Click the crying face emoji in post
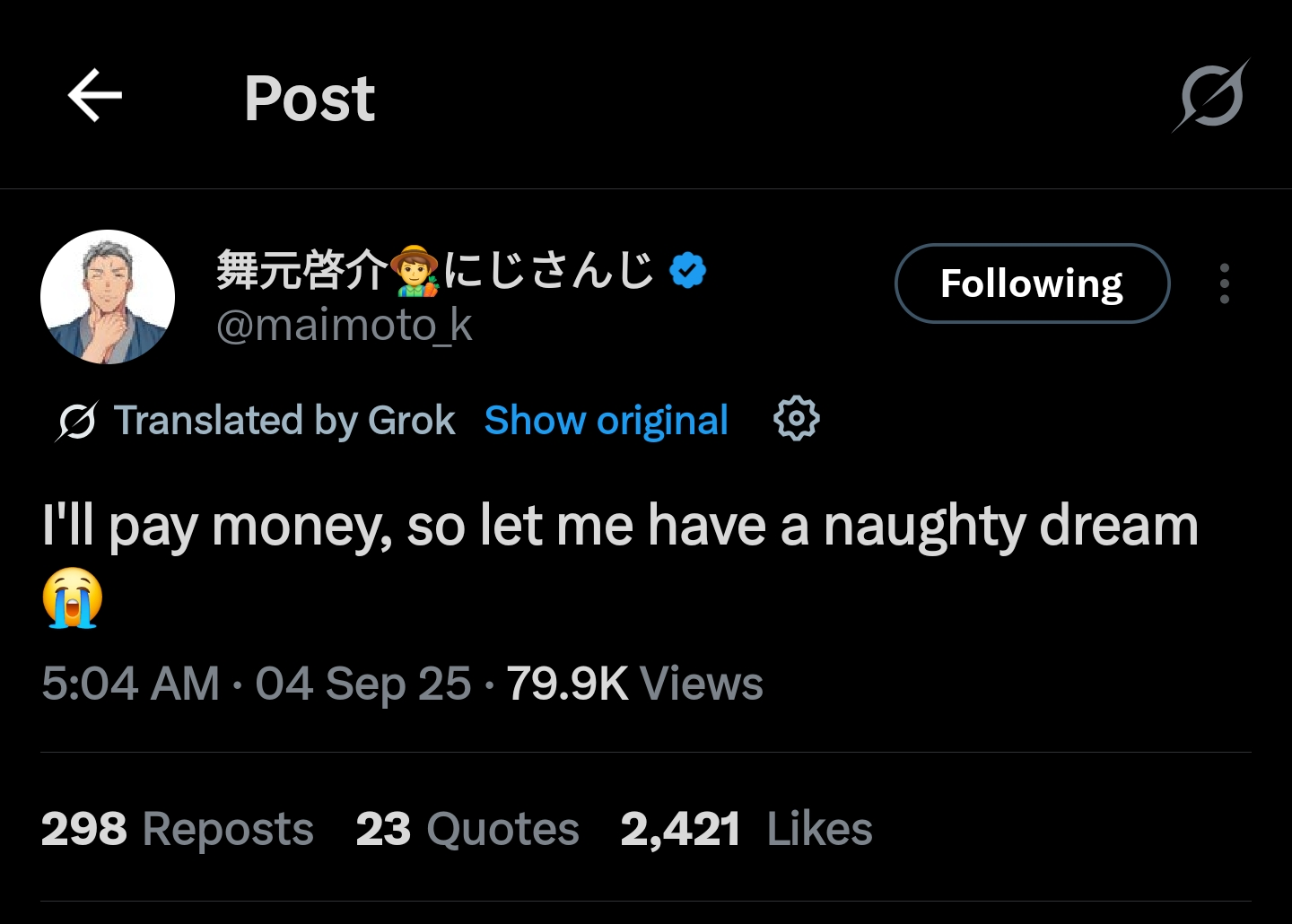This screenshot has height=924, width=1292. pyautogui.click(x=73, y=597)
